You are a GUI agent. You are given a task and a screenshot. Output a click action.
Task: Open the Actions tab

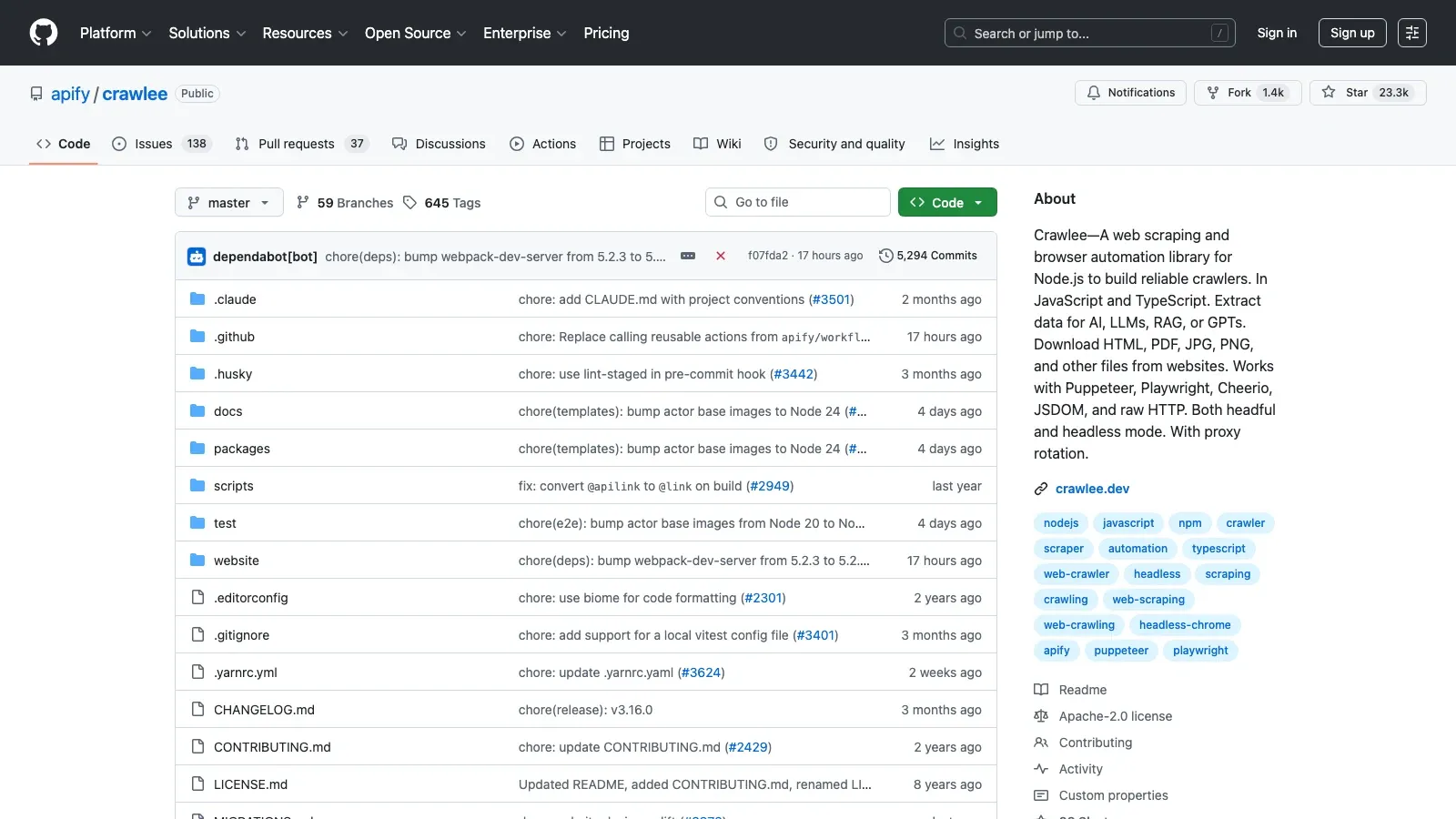coord(543,144)
